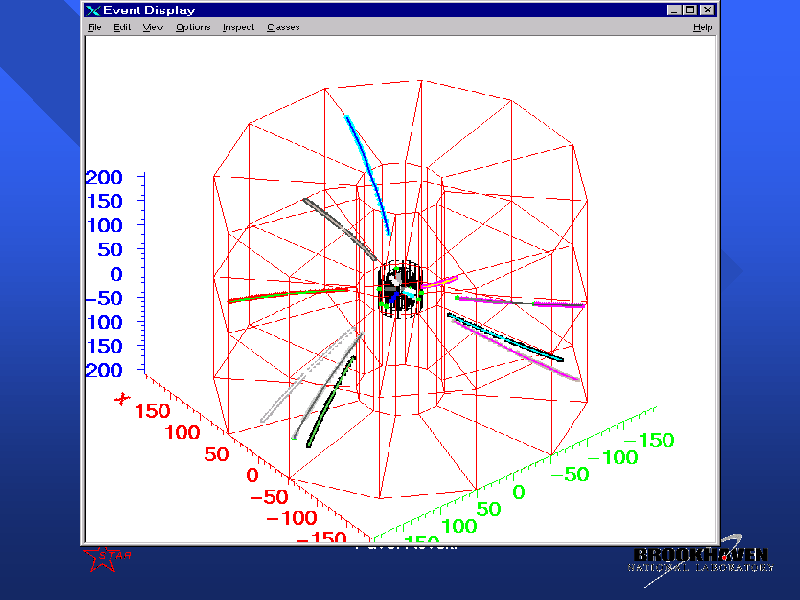Click the green -150 axis label
Viewport: 800px width, 600px height.
[x=651, y=440]
